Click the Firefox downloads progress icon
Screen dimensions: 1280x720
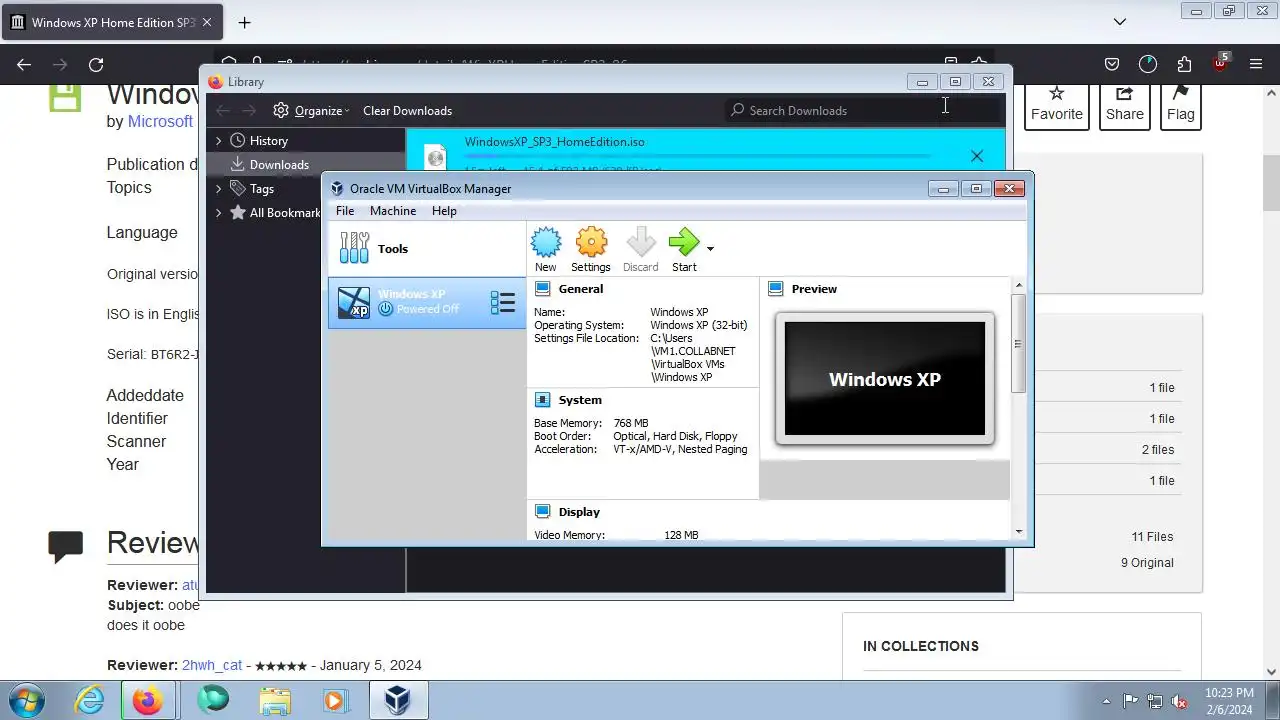pos(1148,64)
